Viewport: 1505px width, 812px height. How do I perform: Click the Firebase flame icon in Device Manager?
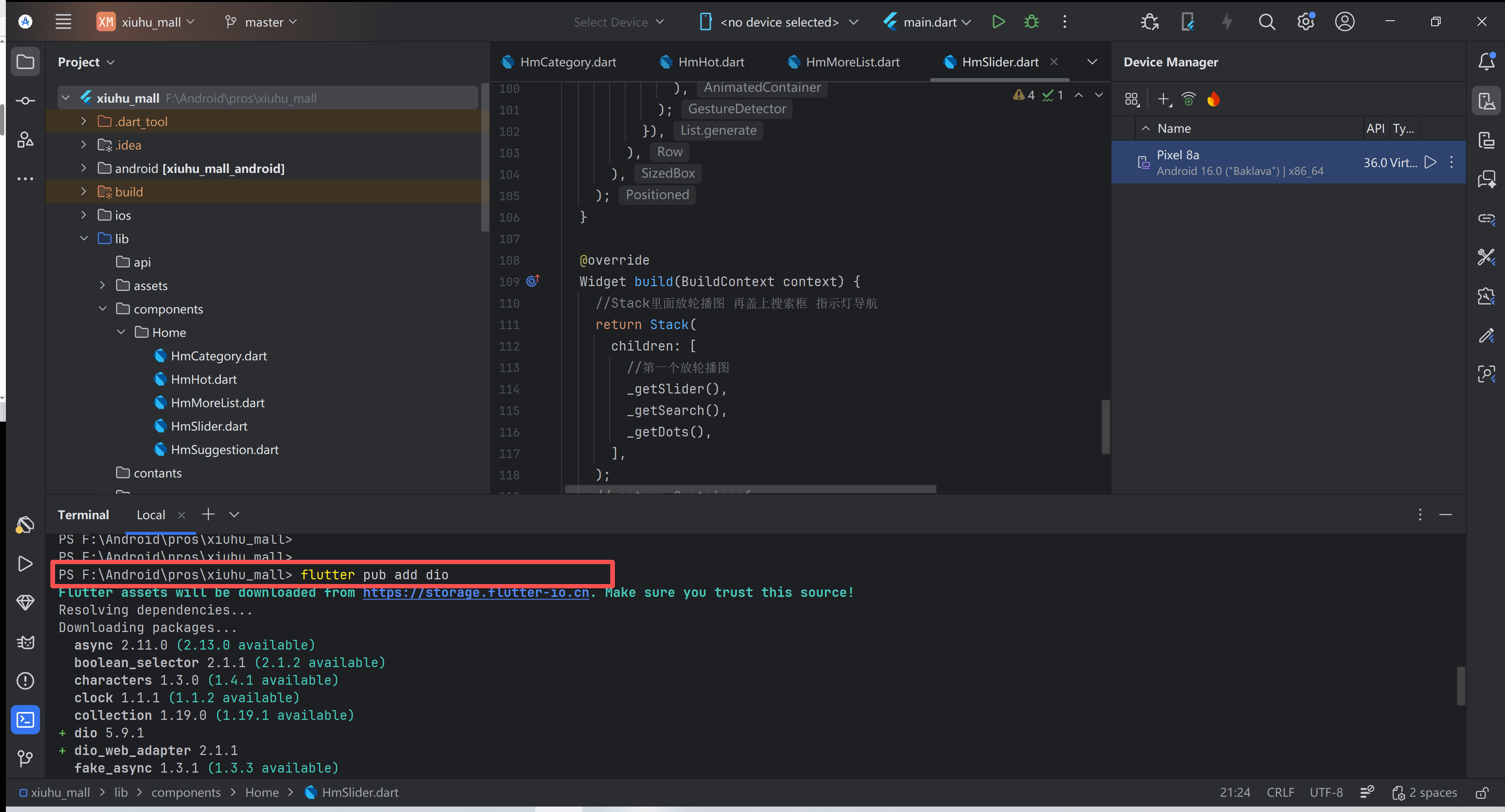[x=1213, y=99]
